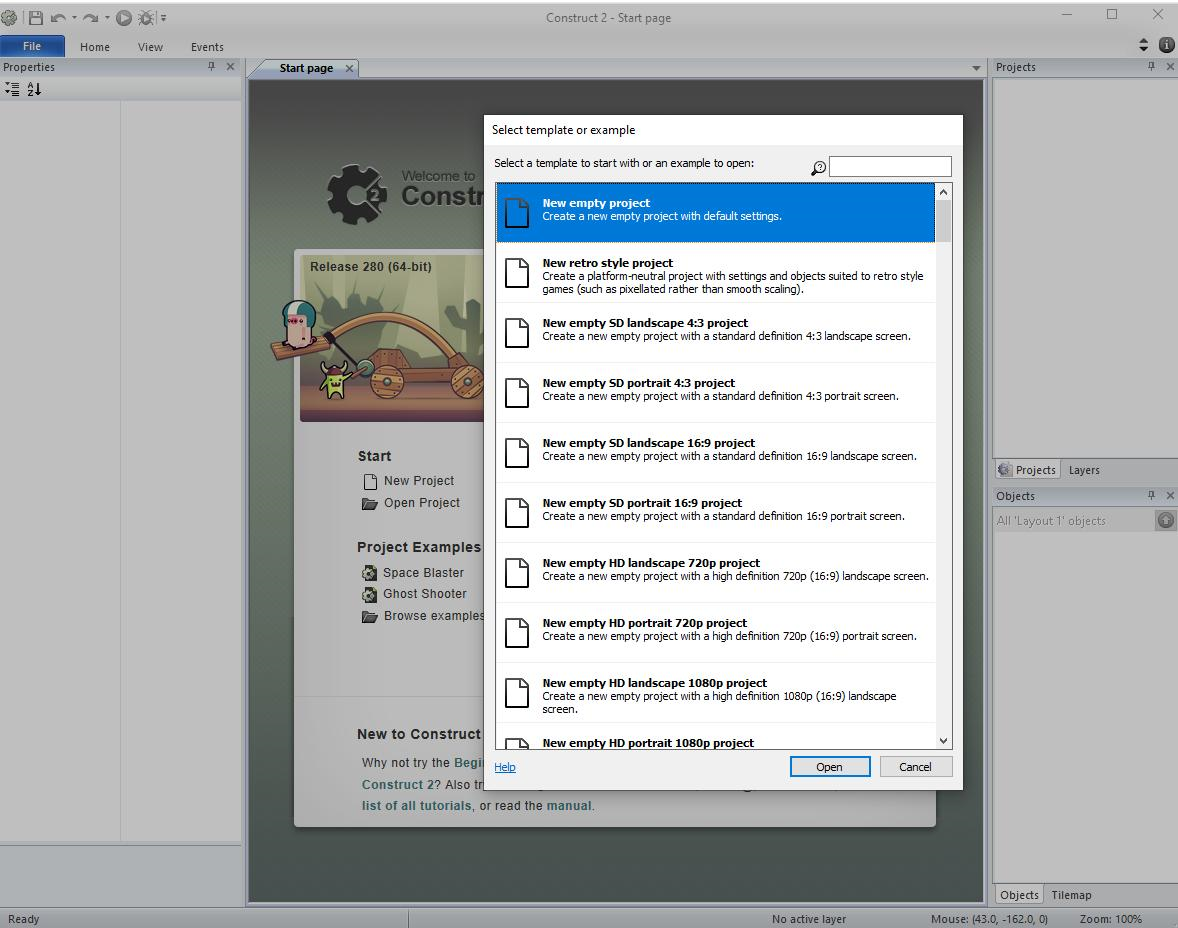
Task: Open the Redo history dropdown arrow
Action: (x=106, y=17)
